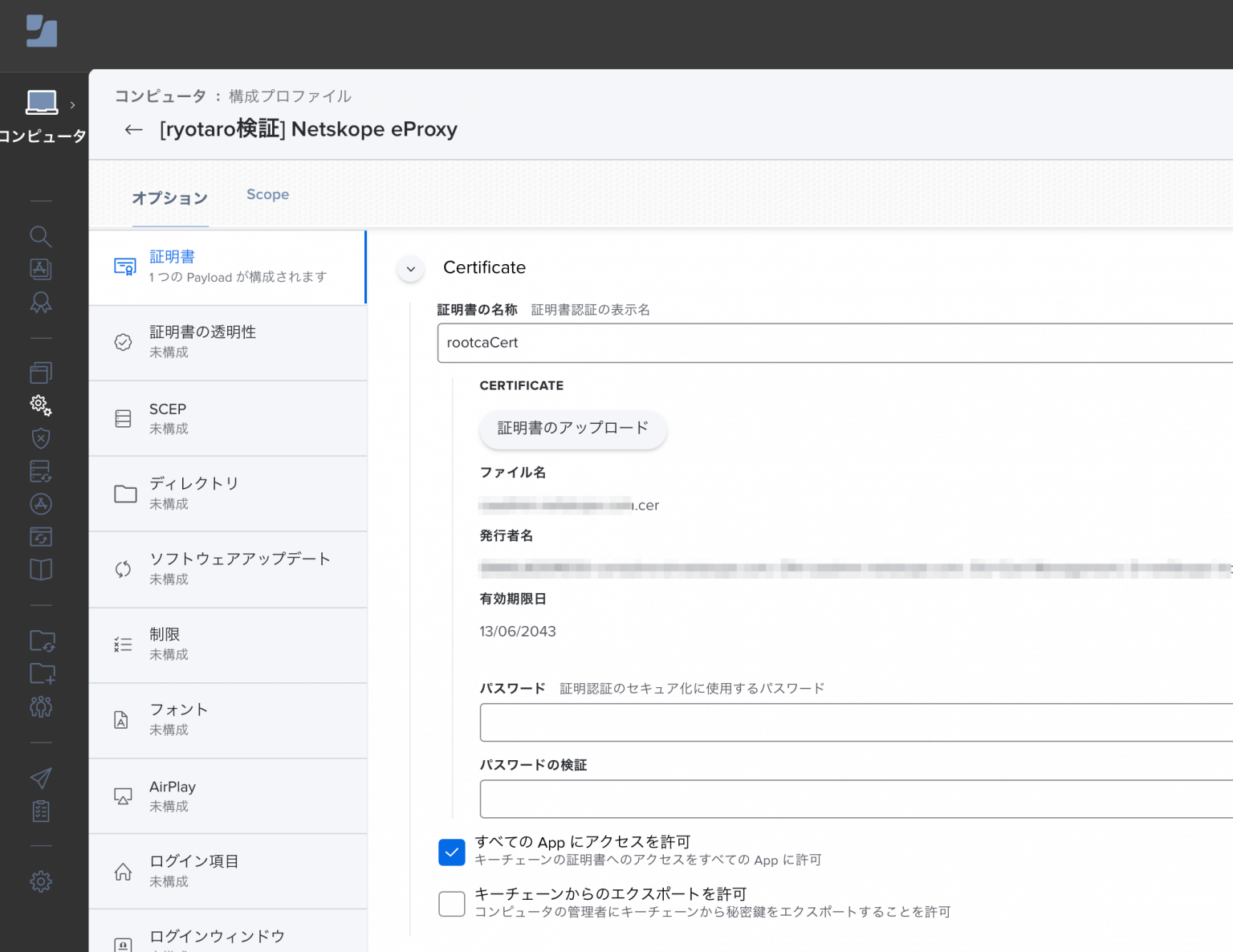Viewport: 1233px width, 952px height.
Task: Click the highlighted settings gear in sidebar
Action: (x=40, y=405)
